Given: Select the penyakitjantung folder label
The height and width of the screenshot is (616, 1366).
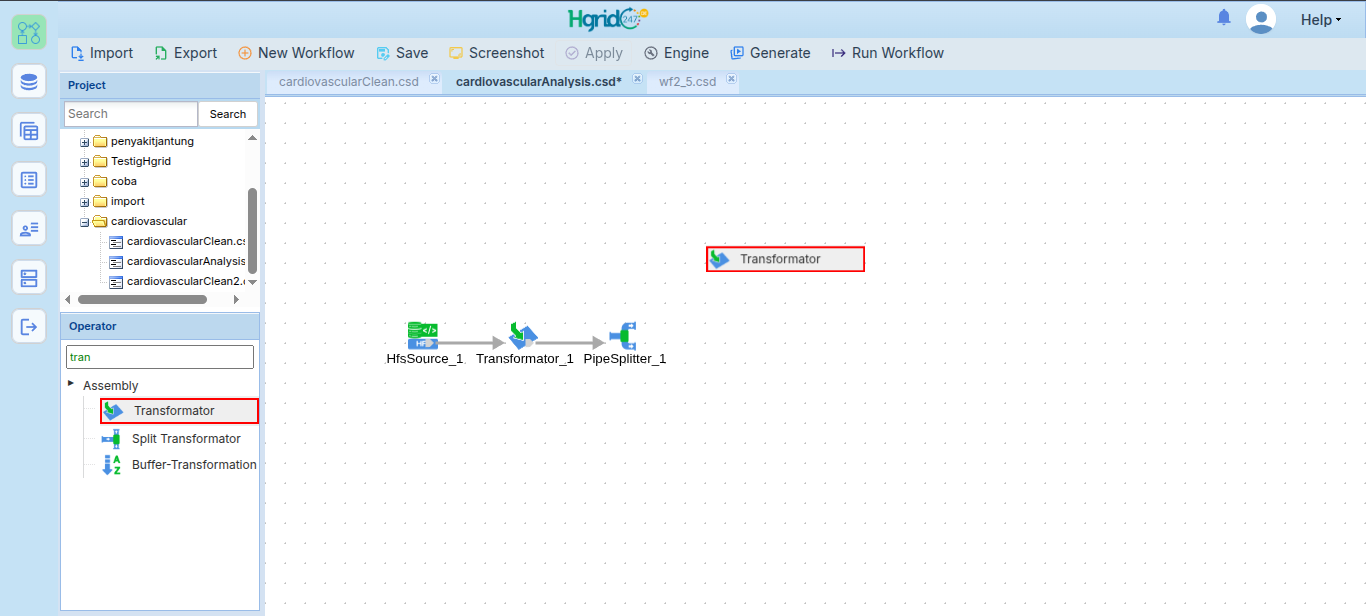Looking at the screenshot, I should [x=152, y=142].
